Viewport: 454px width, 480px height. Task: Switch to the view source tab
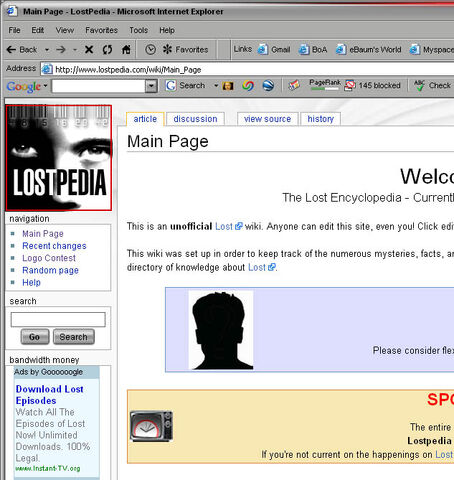267,119
